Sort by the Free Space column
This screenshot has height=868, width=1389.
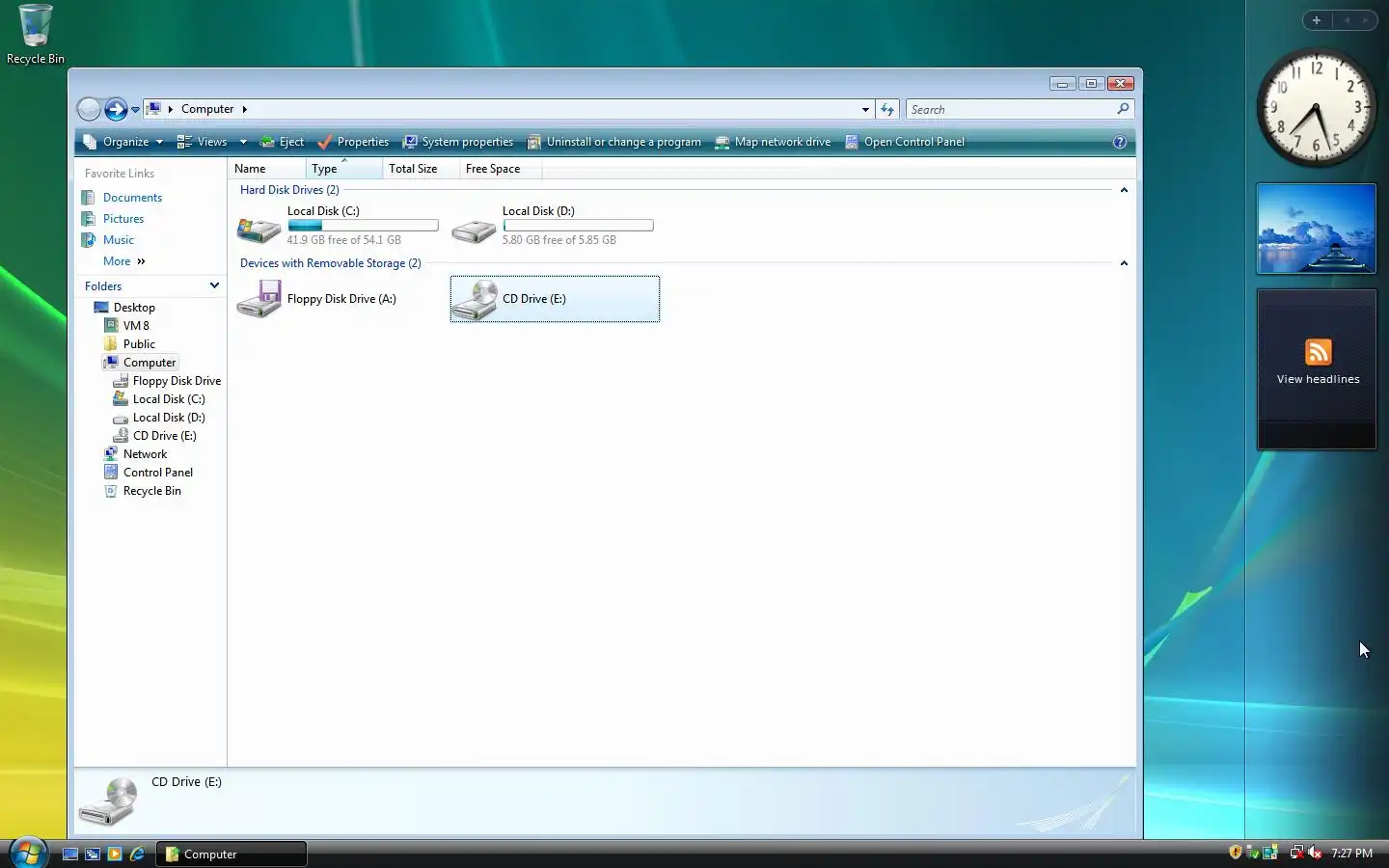501,169
